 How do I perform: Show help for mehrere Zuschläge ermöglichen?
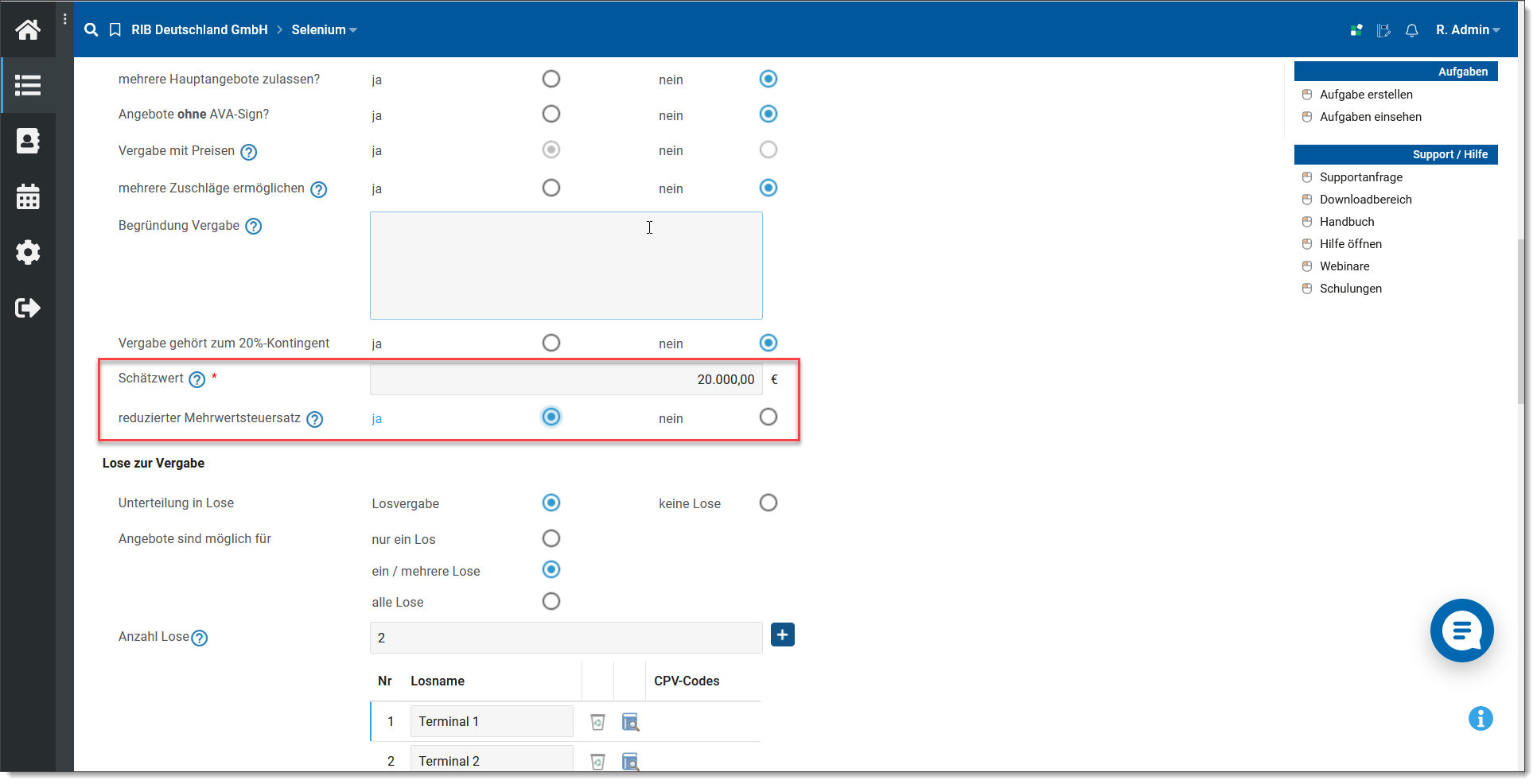click(x=319, y=189)
